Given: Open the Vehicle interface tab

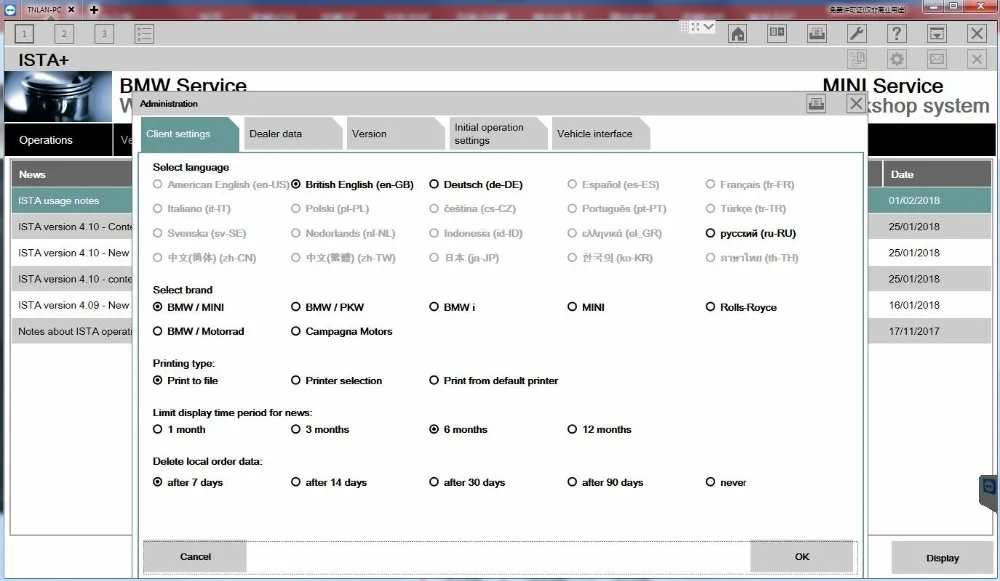Looking at the screenshot, I should coord(600,134).
